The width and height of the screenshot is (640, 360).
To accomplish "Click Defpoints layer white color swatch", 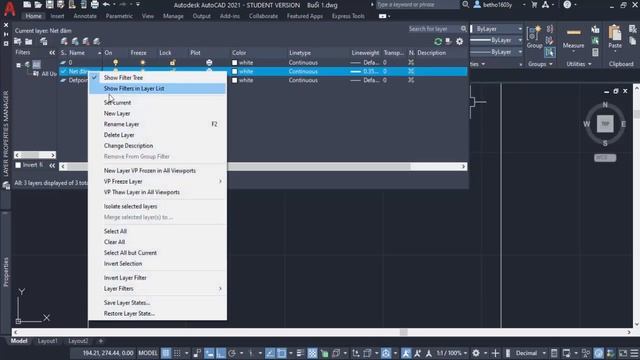I will click(x=234, y=80).
